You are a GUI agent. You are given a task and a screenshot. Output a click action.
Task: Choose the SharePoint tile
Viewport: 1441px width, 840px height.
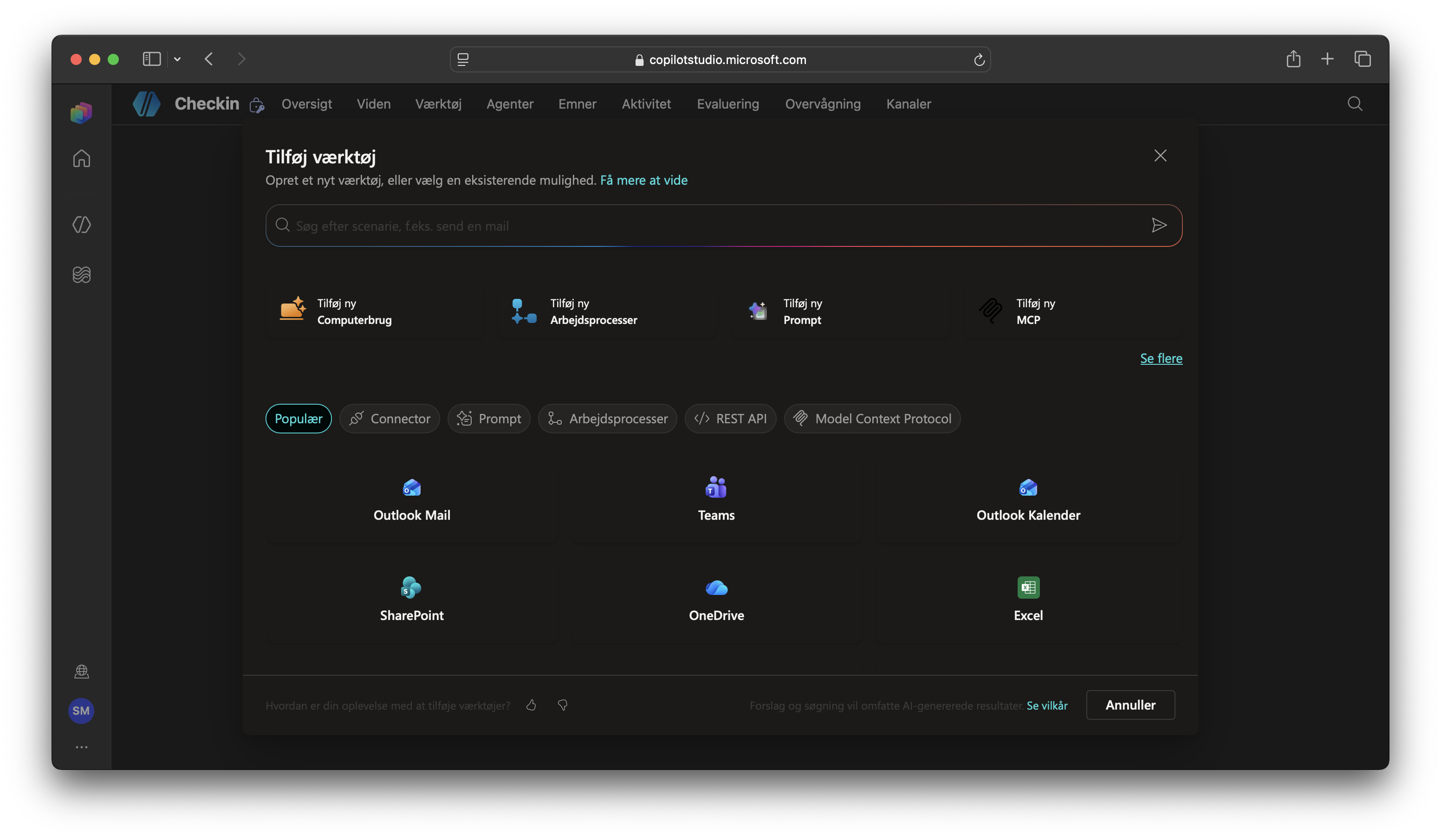pos(412,601)
